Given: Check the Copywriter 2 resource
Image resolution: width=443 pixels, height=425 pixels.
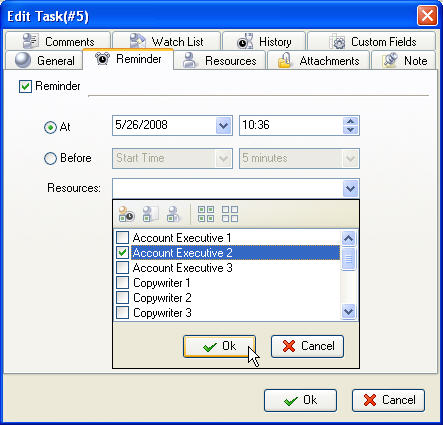Looking at the screenshot, I should [122, 298].
